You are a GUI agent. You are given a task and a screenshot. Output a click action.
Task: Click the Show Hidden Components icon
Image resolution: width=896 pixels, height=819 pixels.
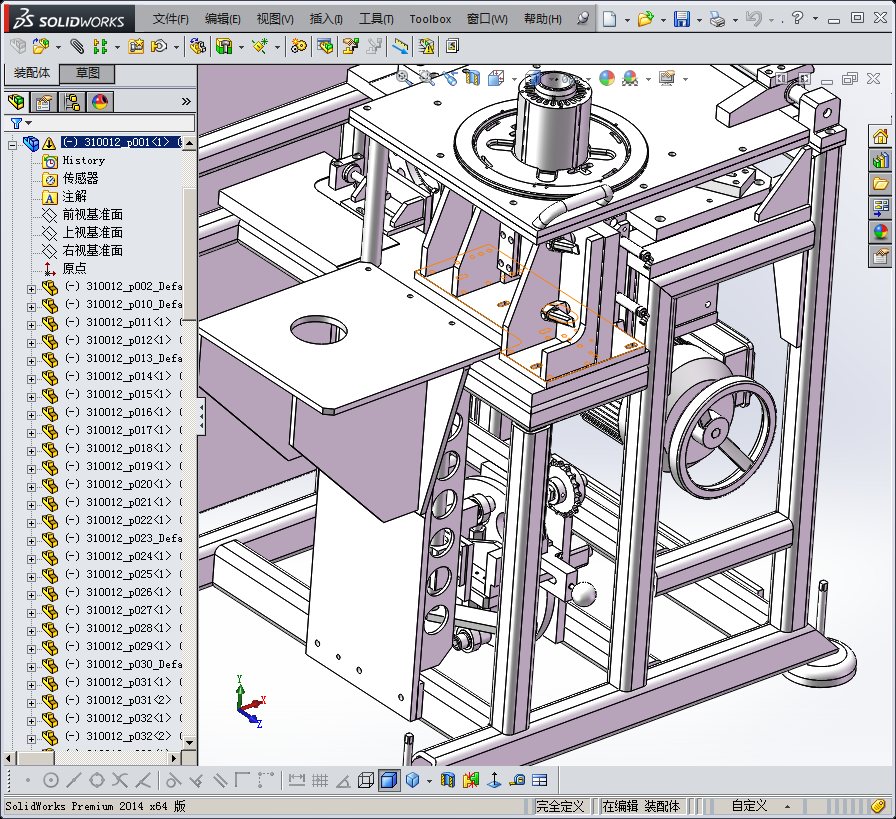(x=198, y=46)
